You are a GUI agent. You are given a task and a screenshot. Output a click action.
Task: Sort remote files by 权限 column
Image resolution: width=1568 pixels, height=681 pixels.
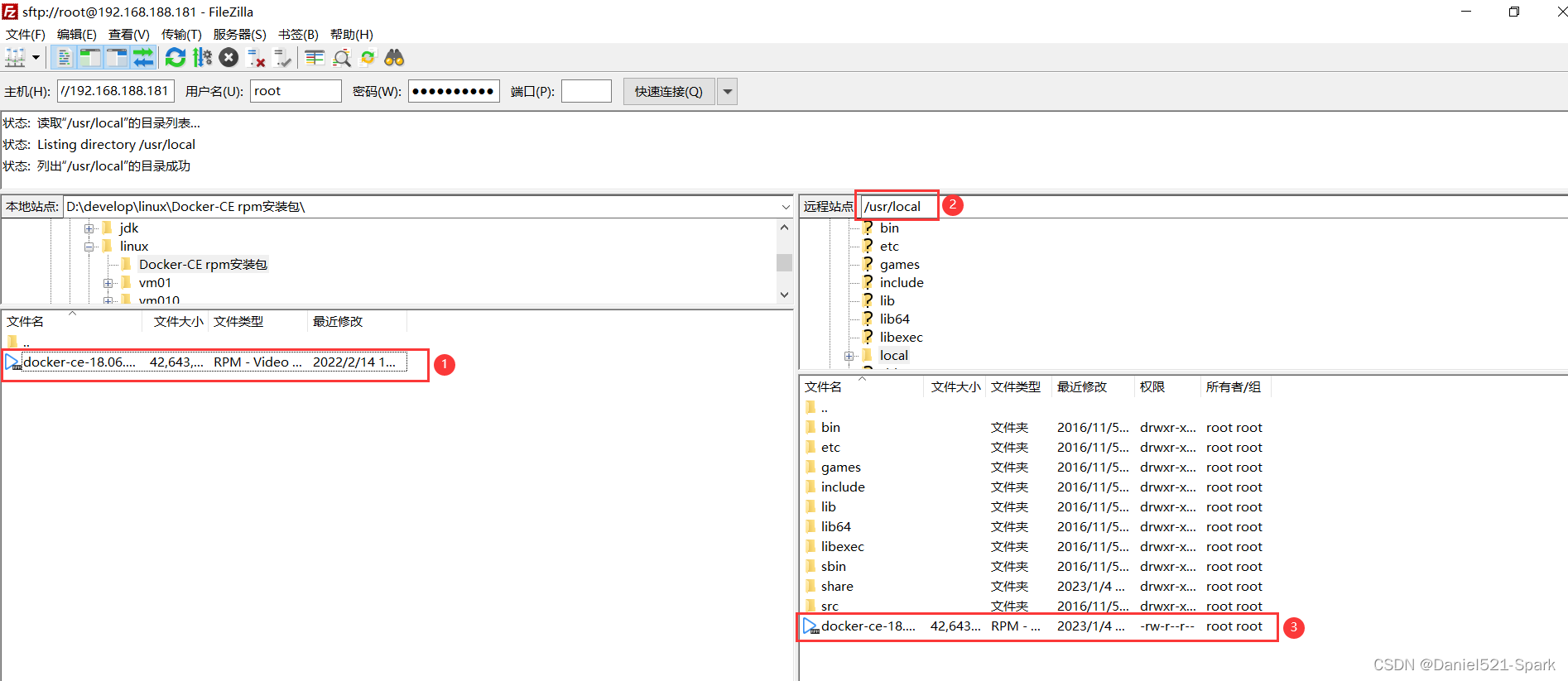click(x=1166, y=387)
